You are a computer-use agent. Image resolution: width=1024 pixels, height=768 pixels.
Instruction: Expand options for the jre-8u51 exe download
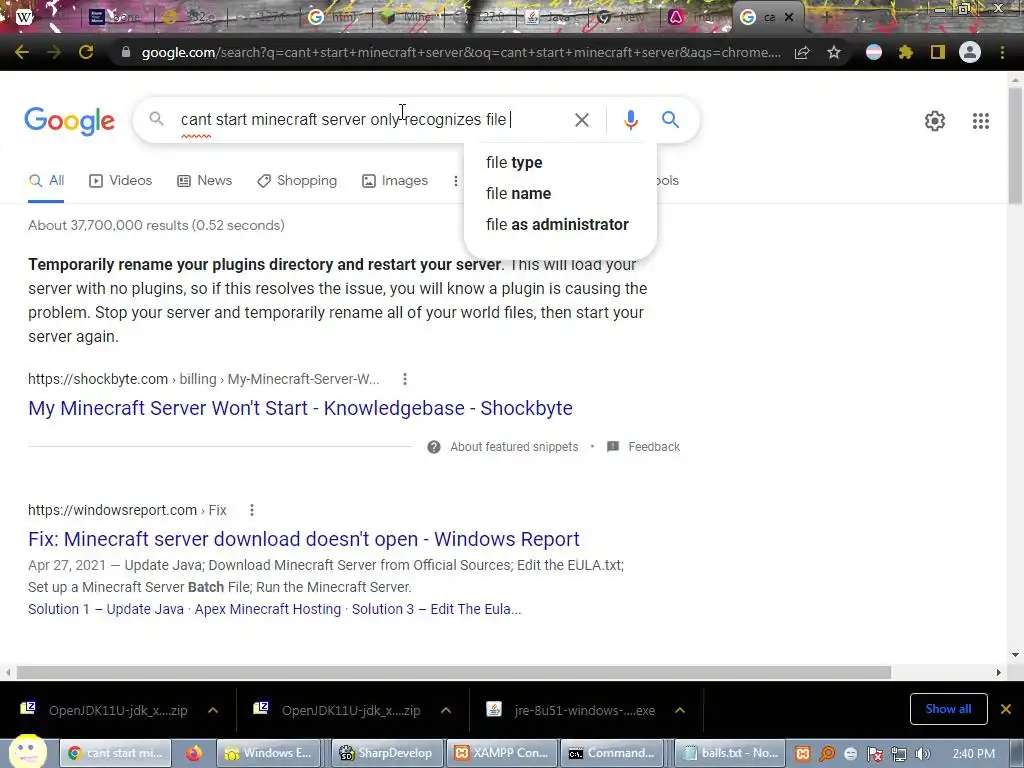(680, 710)
